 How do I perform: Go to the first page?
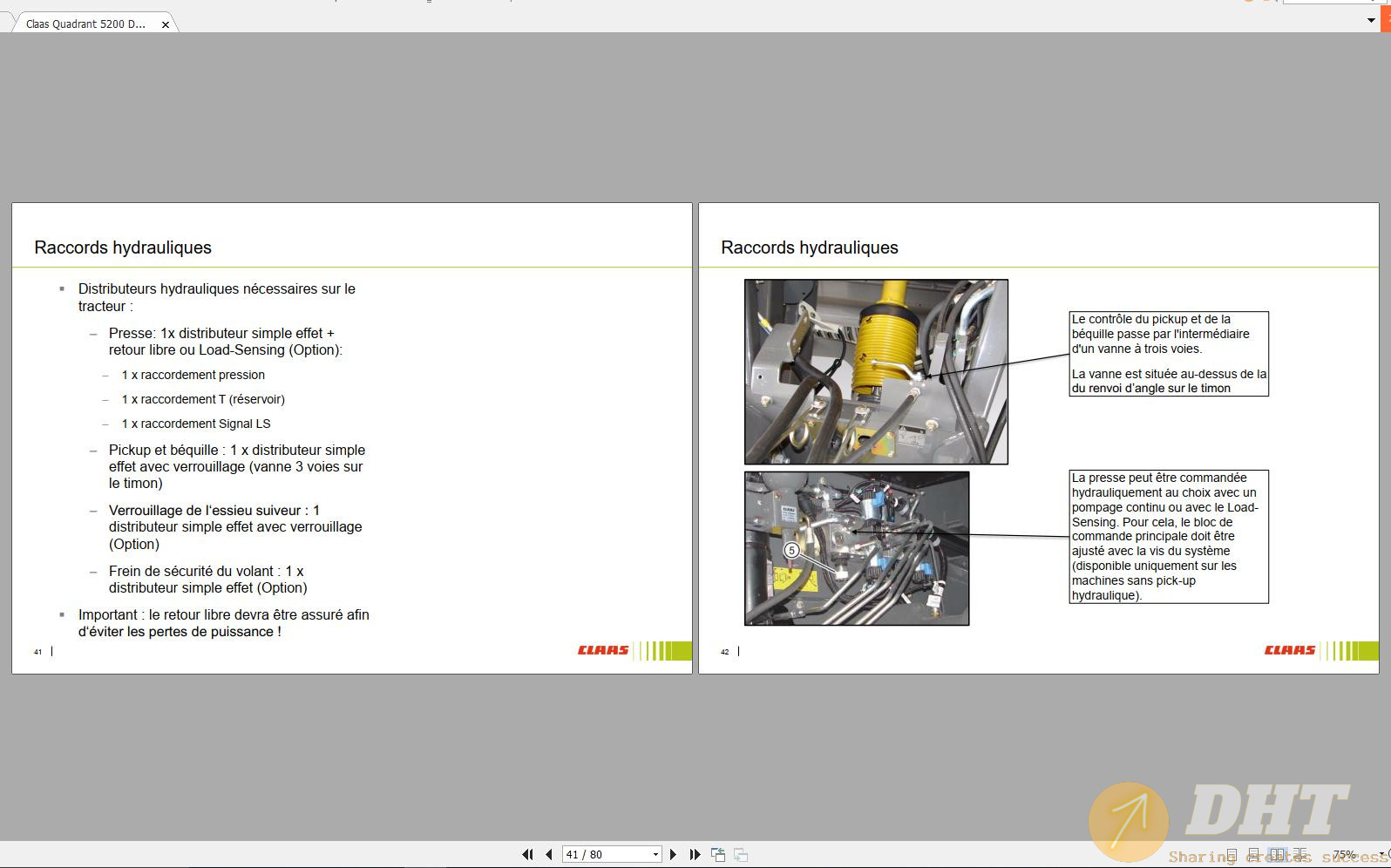(x=527, y=855)
